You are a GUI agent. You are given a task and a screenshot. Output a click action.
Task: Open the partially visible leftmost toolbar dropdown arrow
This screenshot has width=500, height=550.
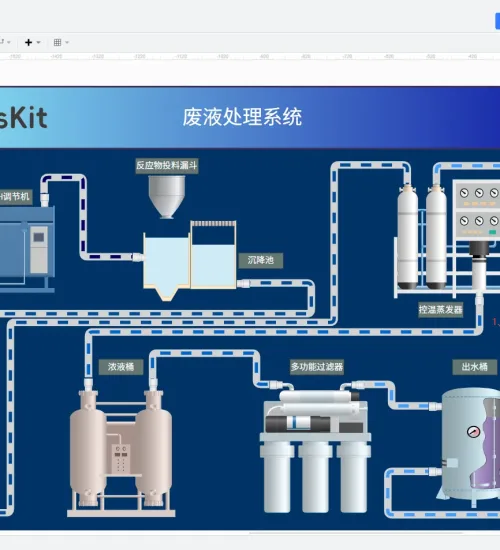9,42
